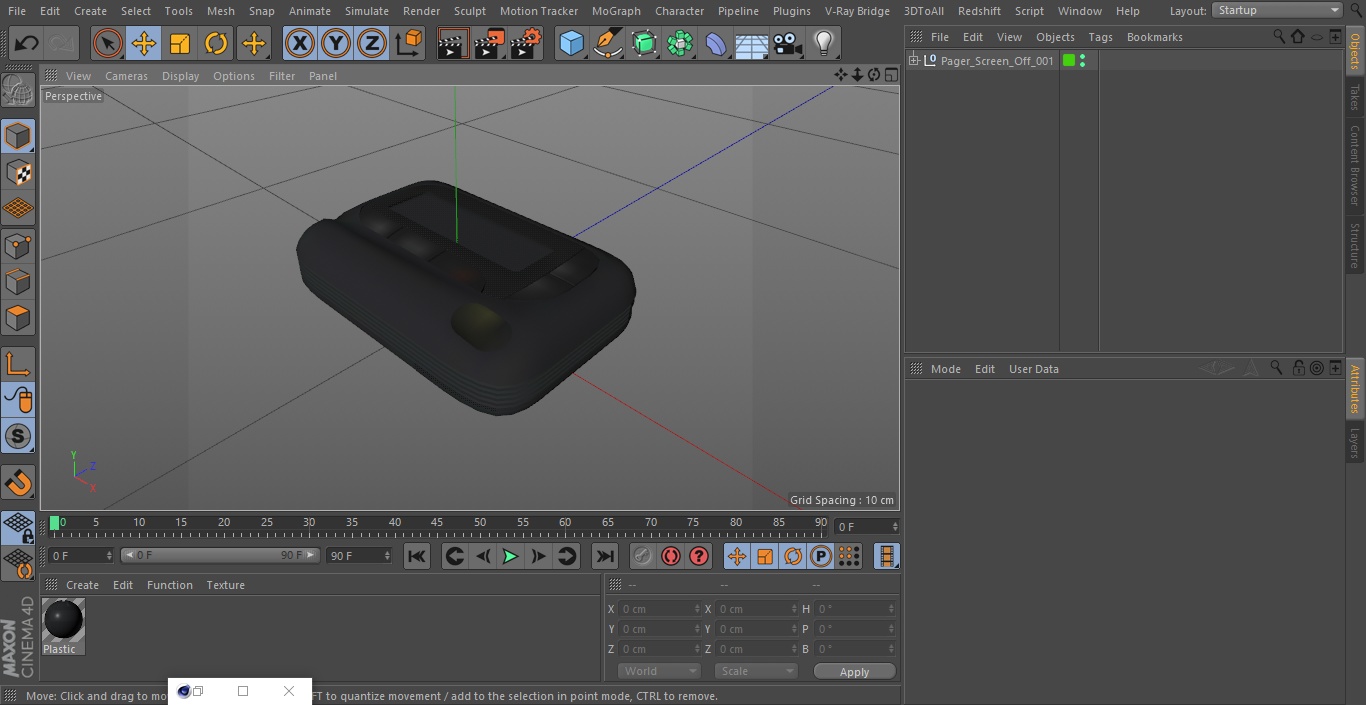
Task: Add a camera object
Action: (788, 43)
